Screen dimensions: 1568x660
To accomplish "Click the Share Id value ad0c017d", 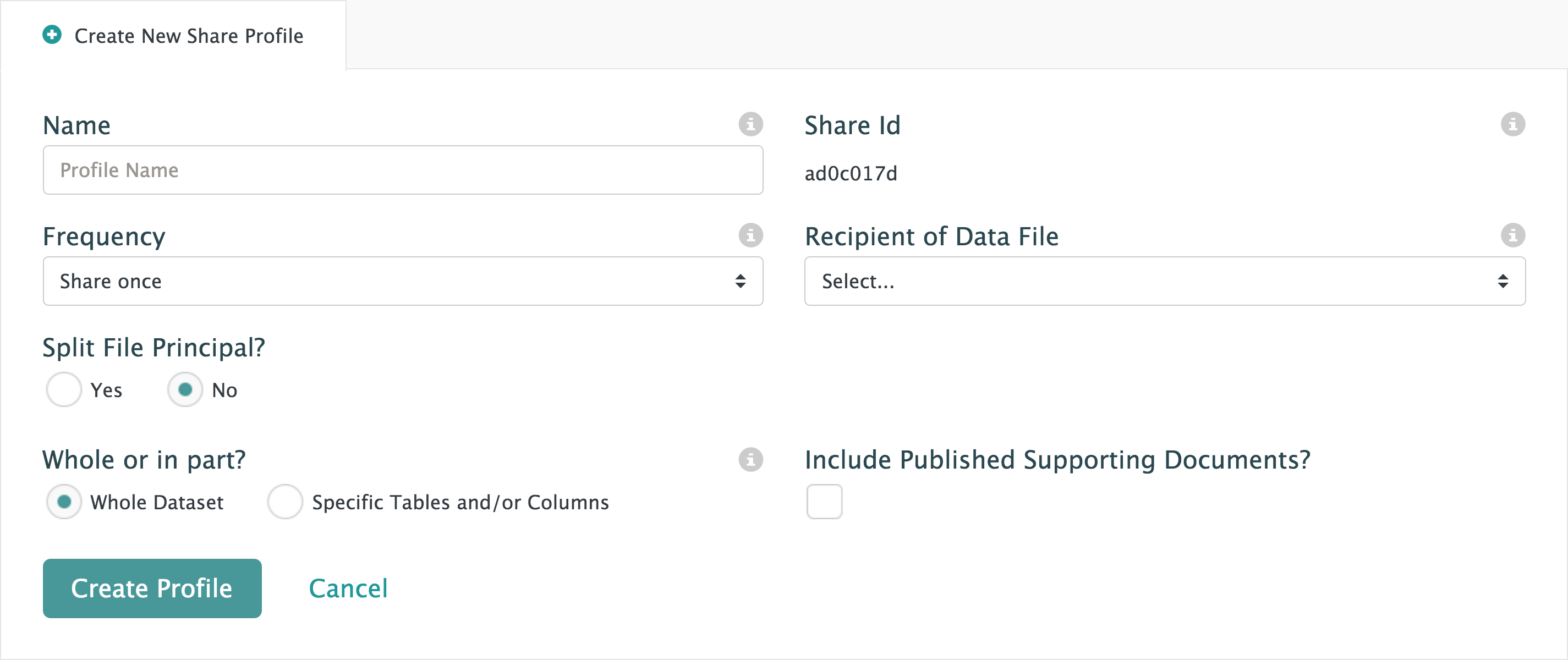I will [x=851, y=174].
